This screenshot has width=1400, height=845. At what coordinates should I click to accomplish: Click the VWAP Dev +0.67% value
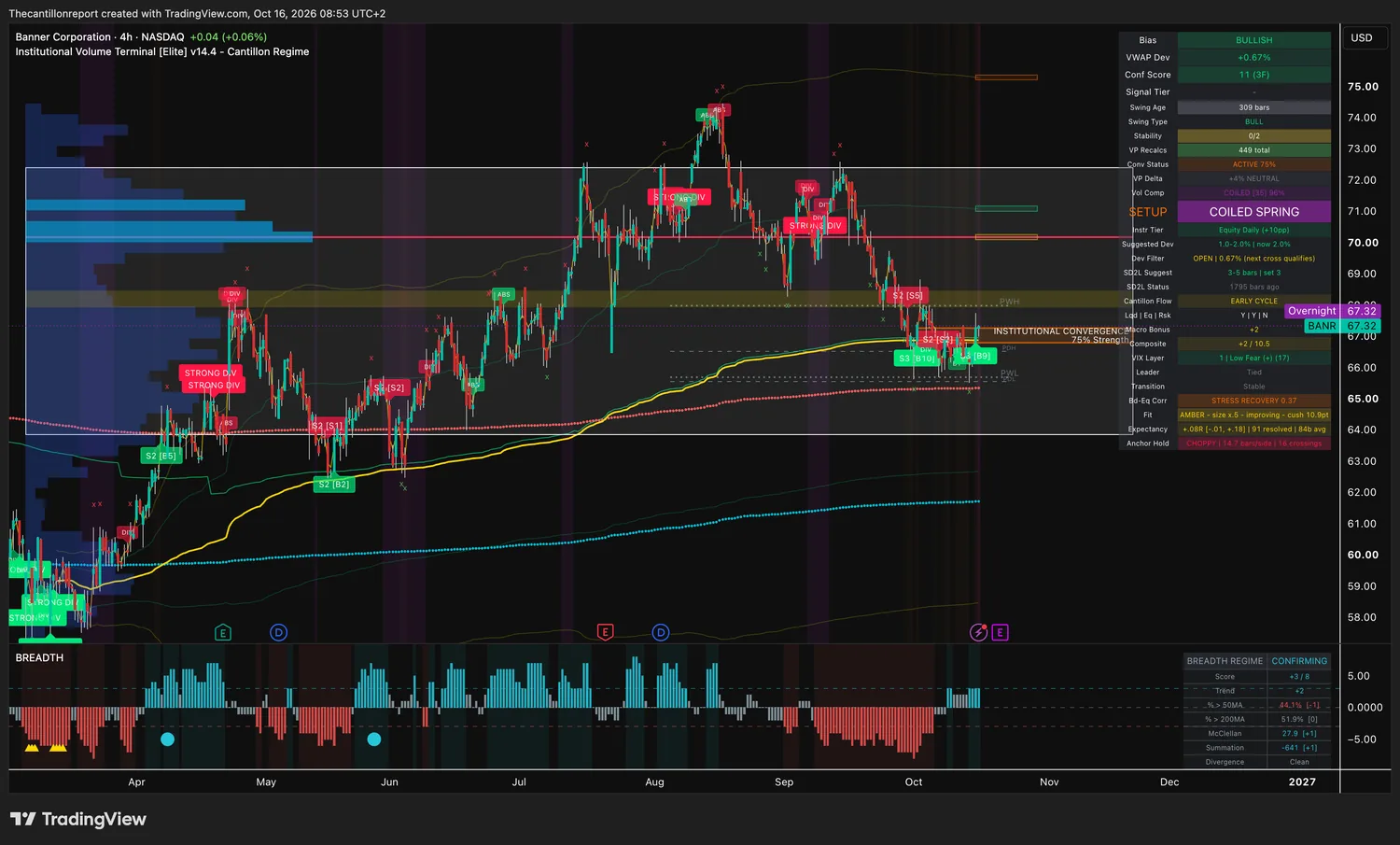(x=1254, y=58)
